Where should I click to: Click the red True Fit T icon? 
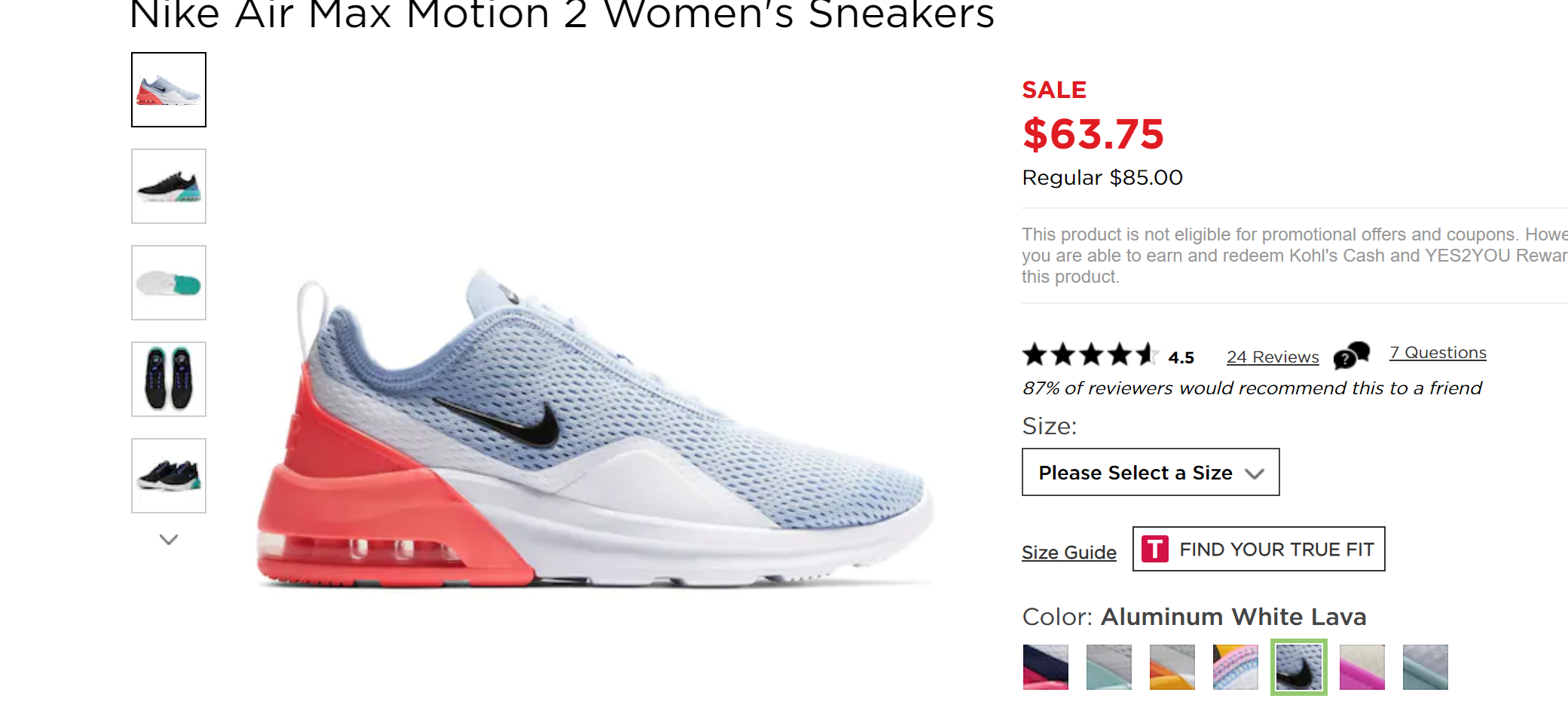[1154, 549]
